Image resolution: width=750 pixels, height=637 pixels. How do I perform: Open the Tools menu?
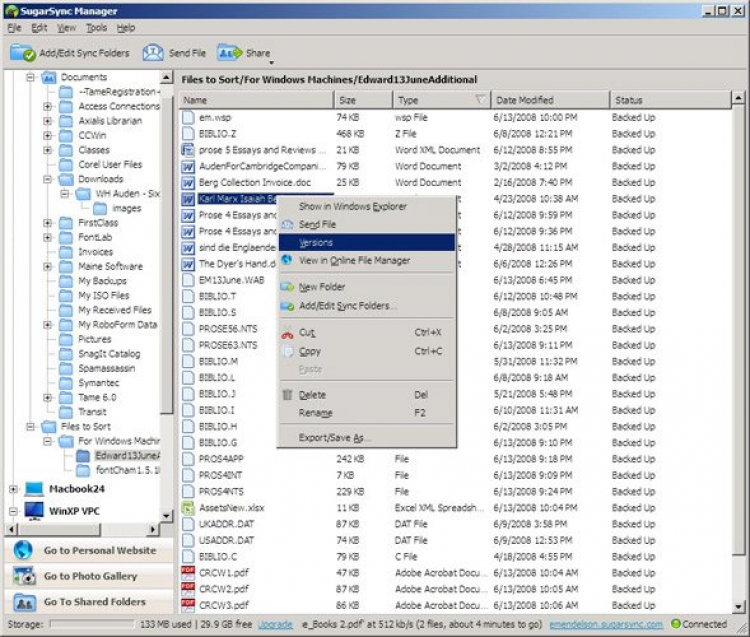[x=96, y=28]
